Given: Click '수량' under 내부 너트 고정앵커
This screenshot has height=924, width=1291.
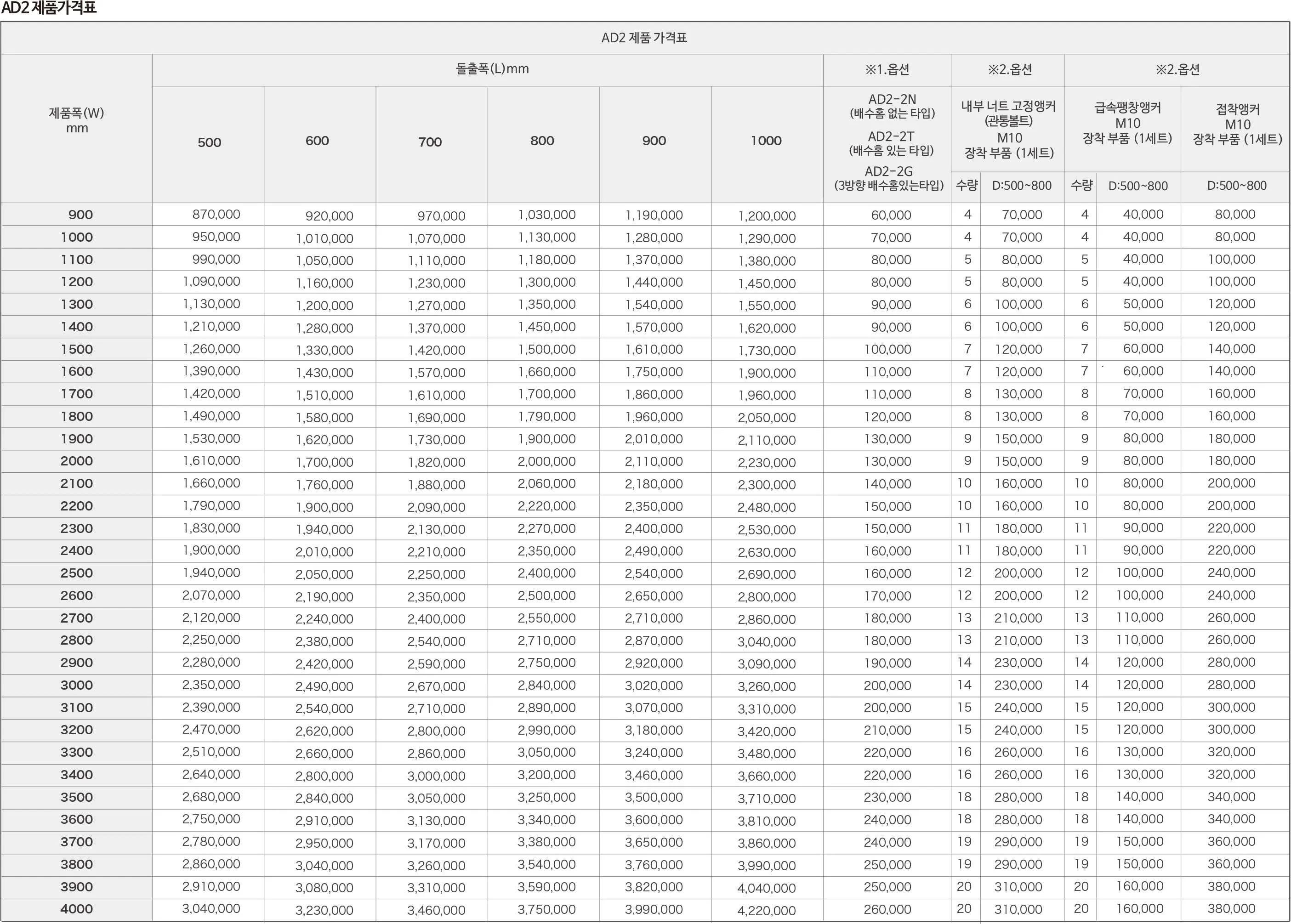Looking at the screenshot, I should point(967,185).
